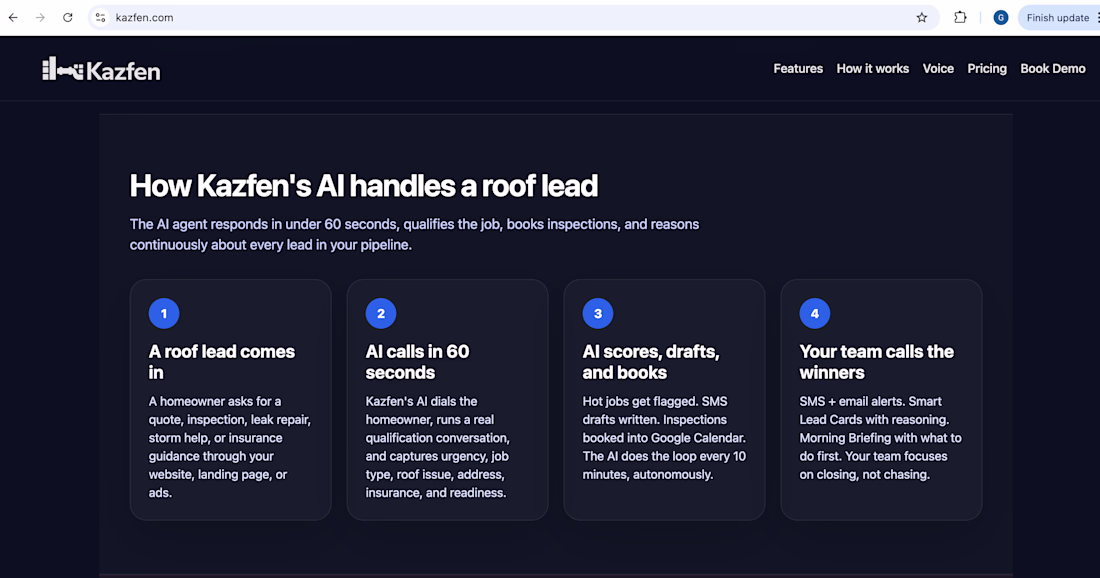Click the paragraph starting "A homeowner asks for a"
This screenshot has height=578, width=1100.
[229, 447]
